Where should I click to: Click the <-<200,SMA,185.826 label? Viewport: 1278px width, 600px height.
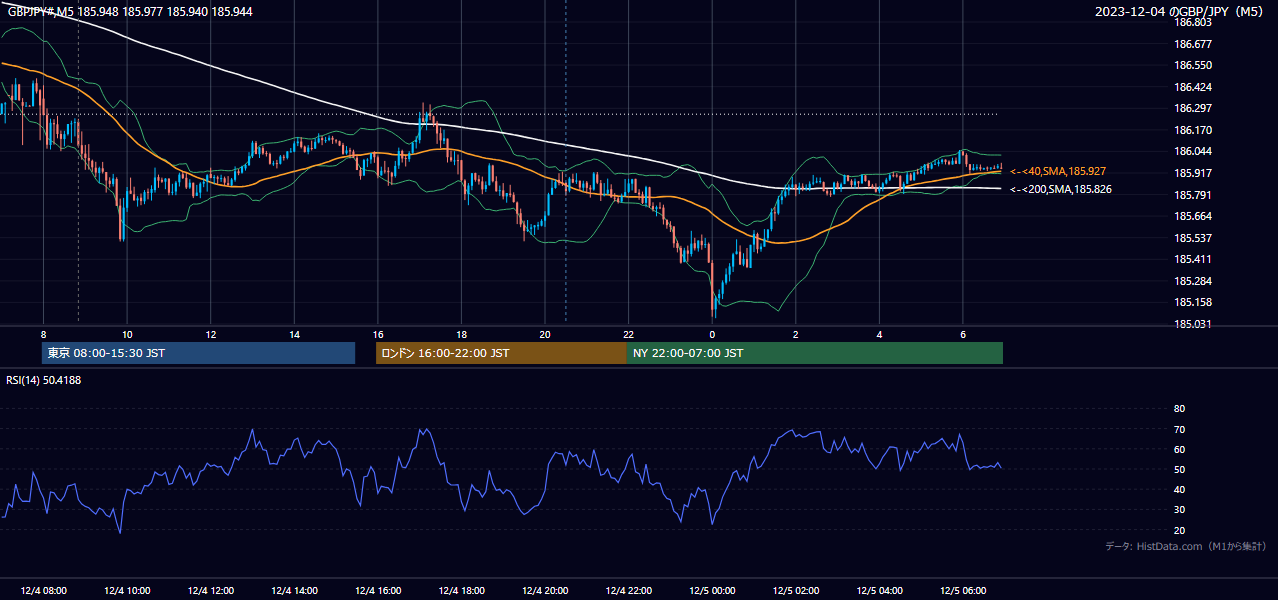[x=1061, y=189]
